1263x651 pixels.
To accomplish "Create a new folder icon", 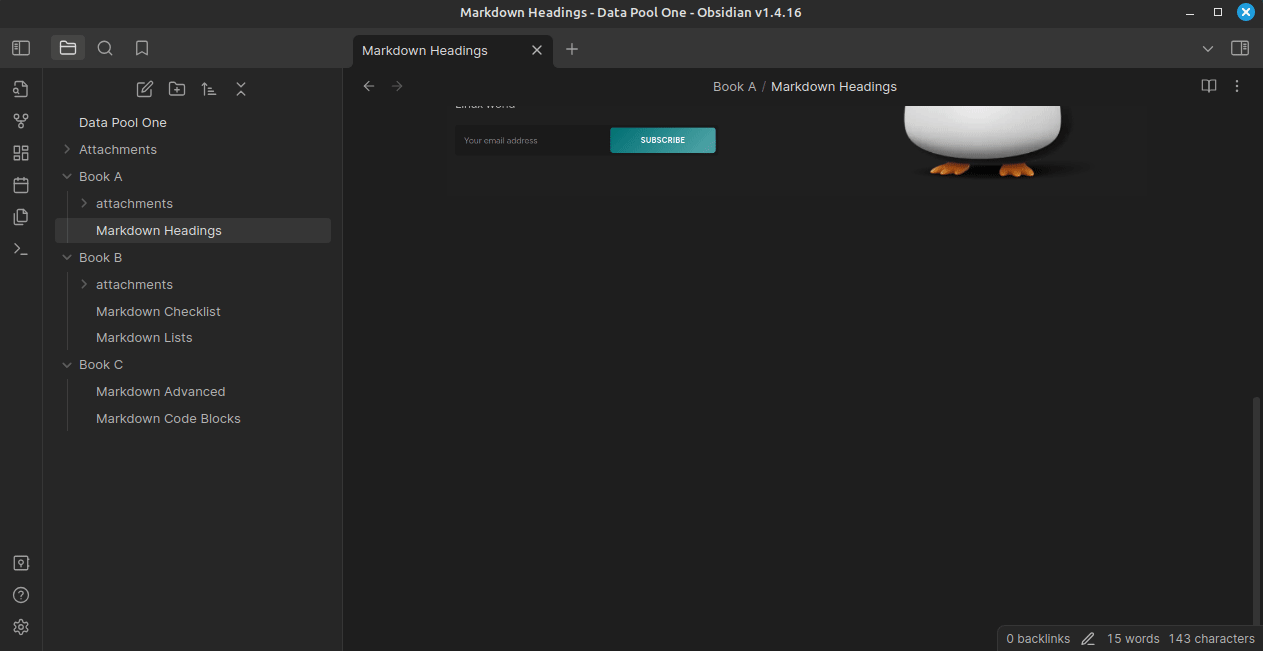I will point(177,89).
